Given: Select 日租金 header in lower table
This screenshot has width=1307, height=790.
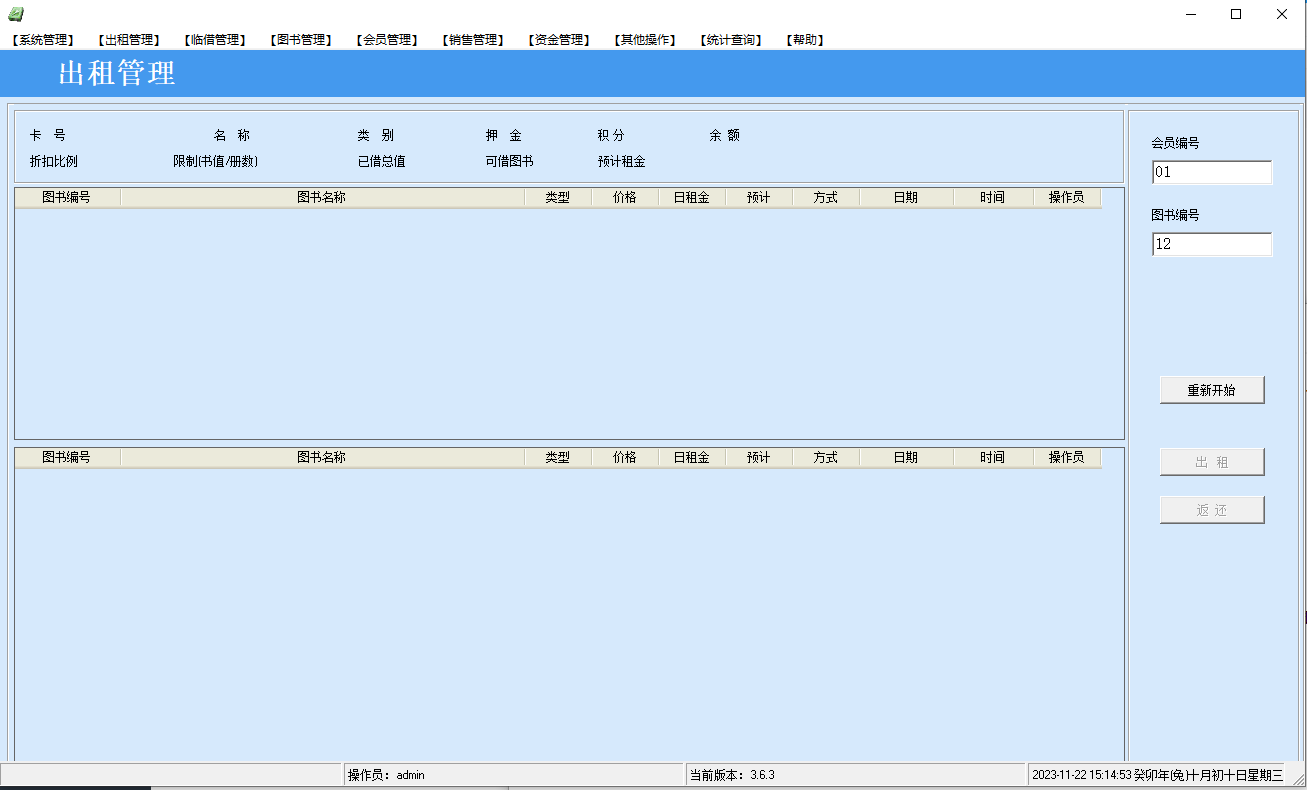Looking at the screenshot, I should coord(692,457).
